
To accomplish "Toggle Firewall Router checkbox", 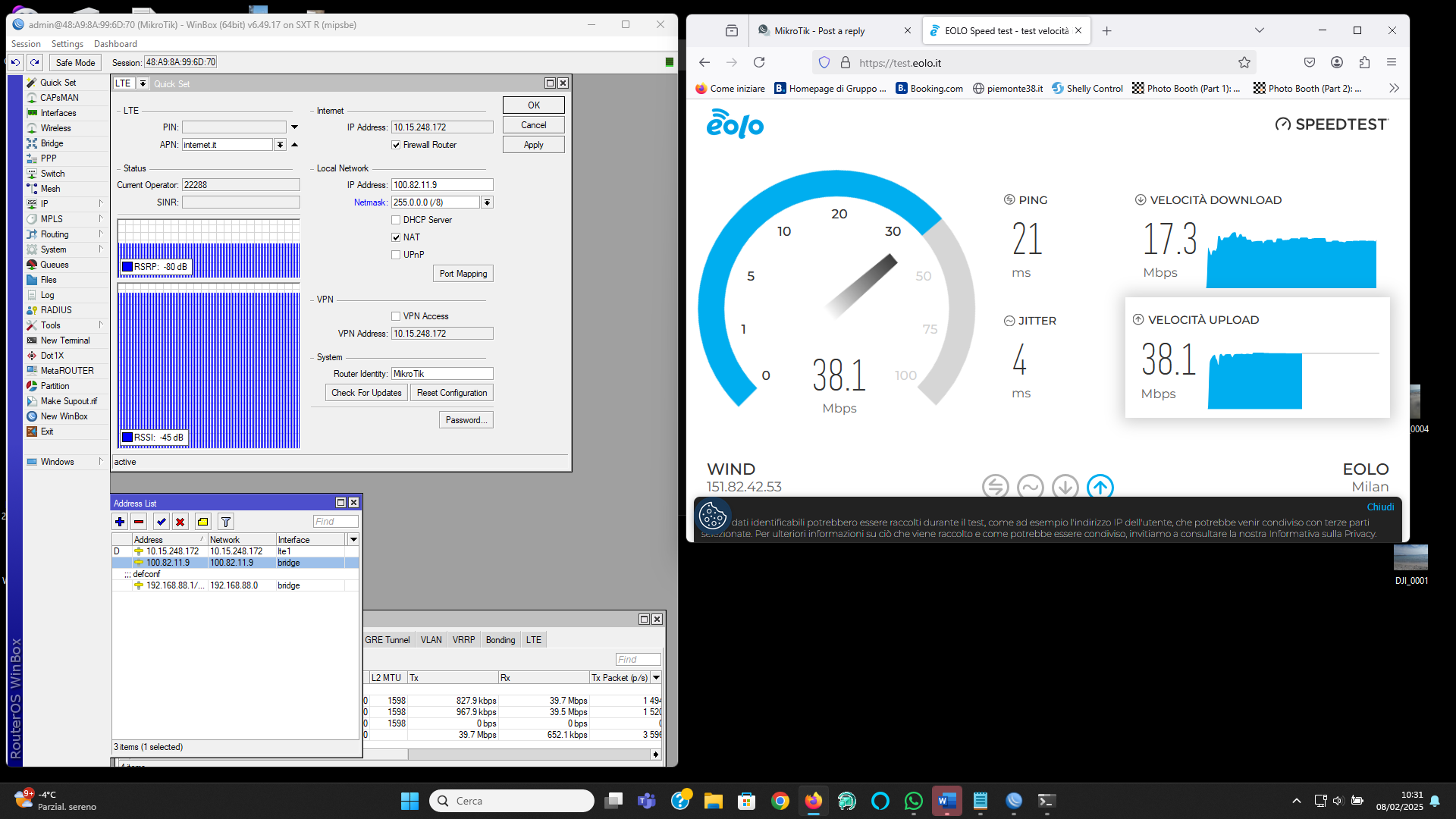I will (x=396, y=145).
